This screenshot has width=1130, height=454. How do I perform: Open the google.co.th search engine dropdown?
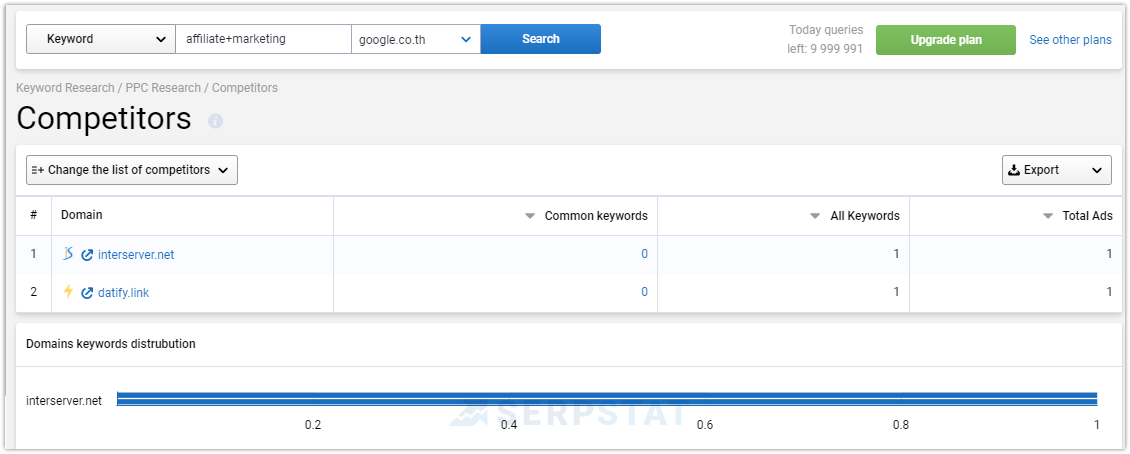[416, 39]
